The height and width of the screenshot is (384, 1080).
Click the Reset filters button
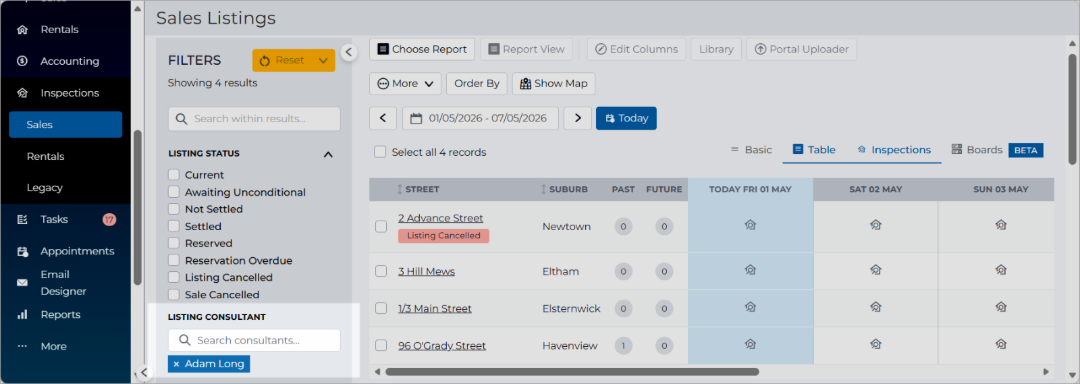(x=282, y=61)
